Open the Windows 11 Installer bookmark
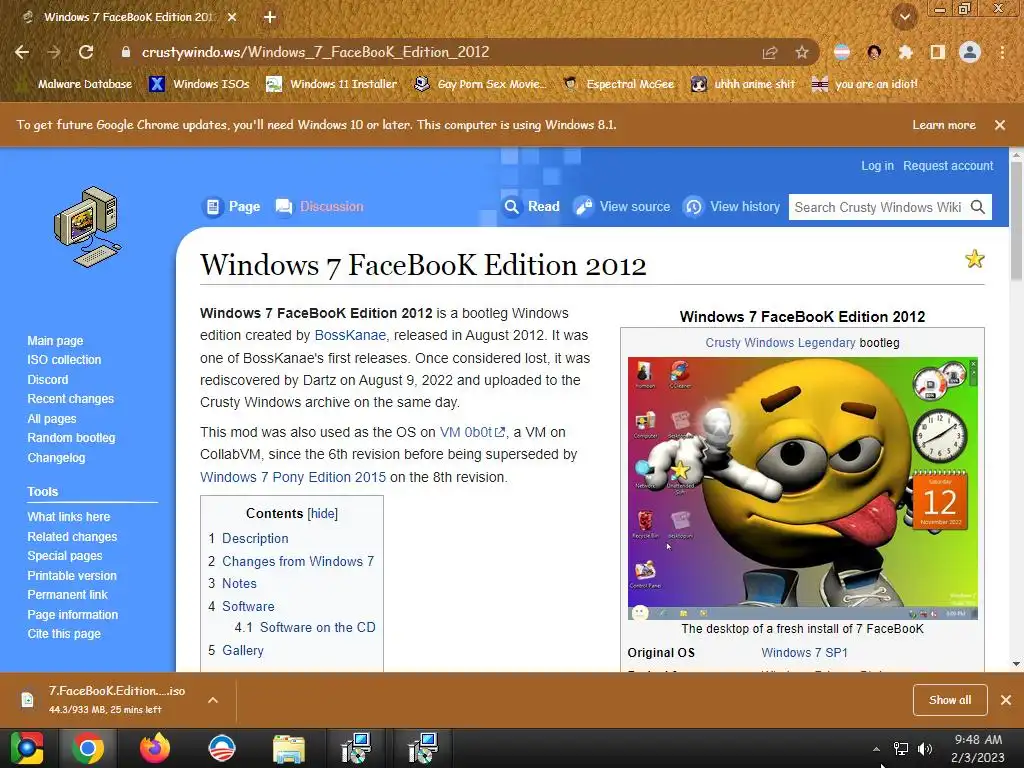Viewport: 1024px width, 768px height. (332, 84)
